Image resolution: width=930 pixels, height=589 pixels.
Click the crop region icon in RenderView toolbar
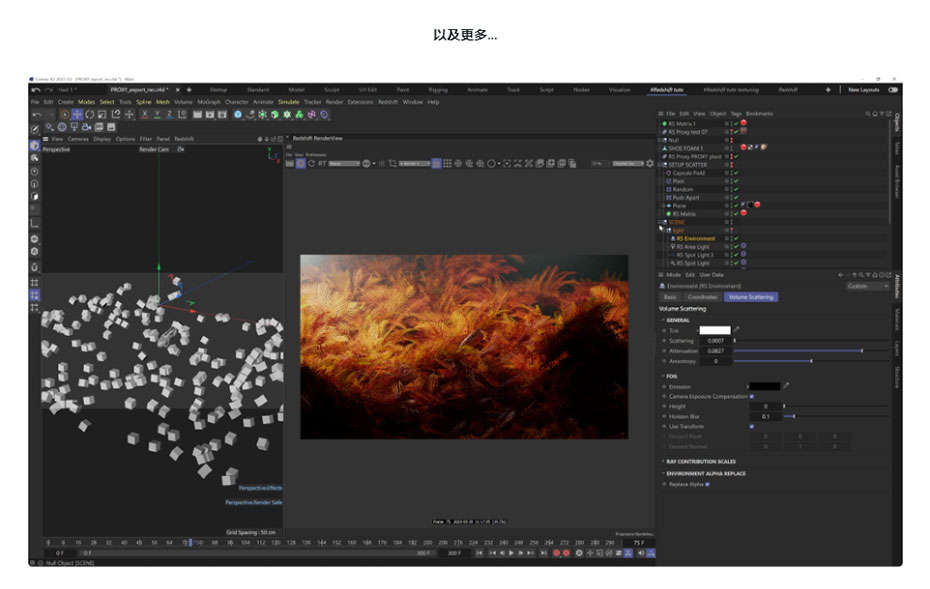click(392, 163)
